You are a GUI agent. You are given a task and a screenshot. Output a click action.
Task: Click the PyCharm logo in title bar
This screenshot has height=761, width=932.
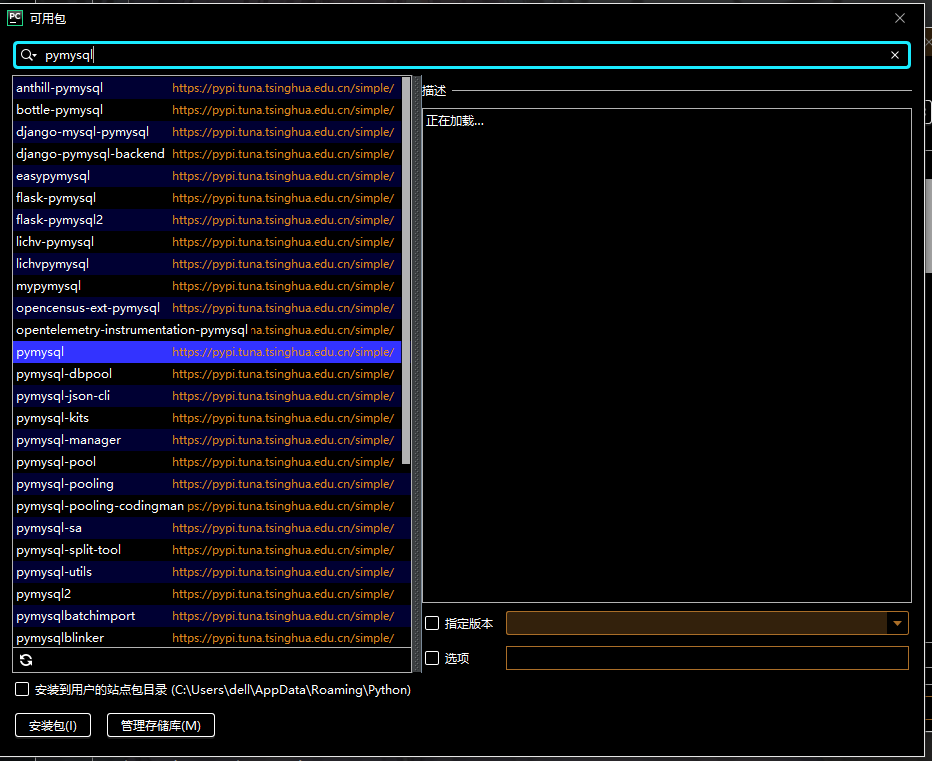[x=15, y=18]
